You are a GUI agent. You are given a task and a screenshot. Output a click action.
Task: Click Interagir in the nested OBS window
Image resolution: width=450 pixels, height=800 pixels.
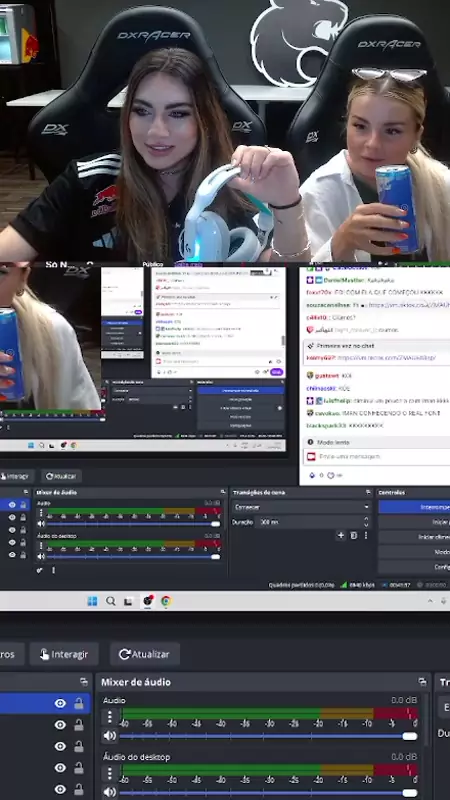(x=16, y=476)
